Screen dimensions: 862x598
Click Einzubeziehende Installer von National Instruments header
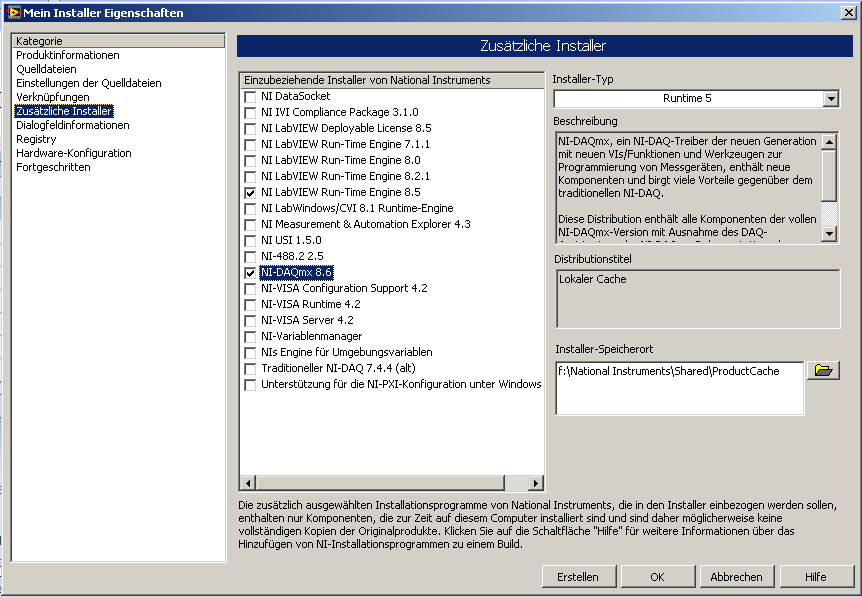click(392, 80)
